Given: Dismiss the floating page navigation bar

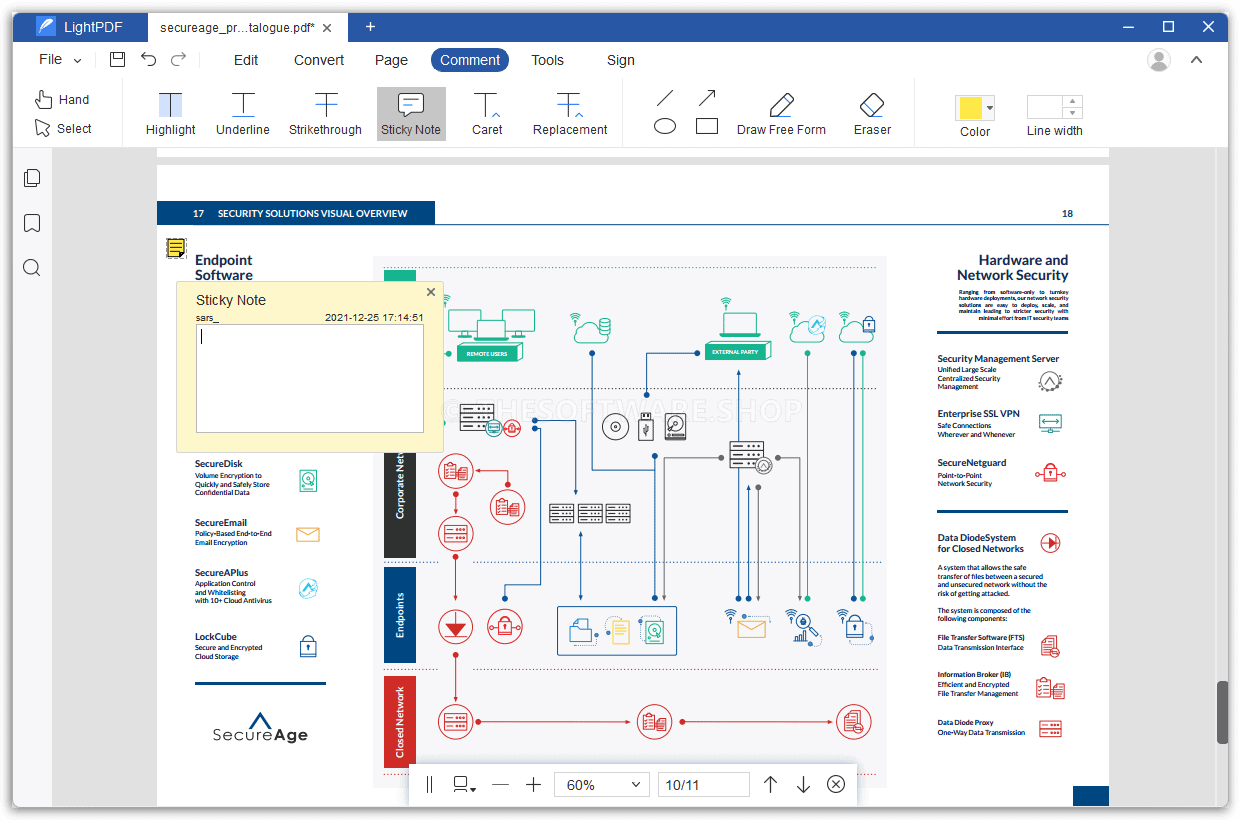Looking at the screenshot, I should click(x=836, y=785).
